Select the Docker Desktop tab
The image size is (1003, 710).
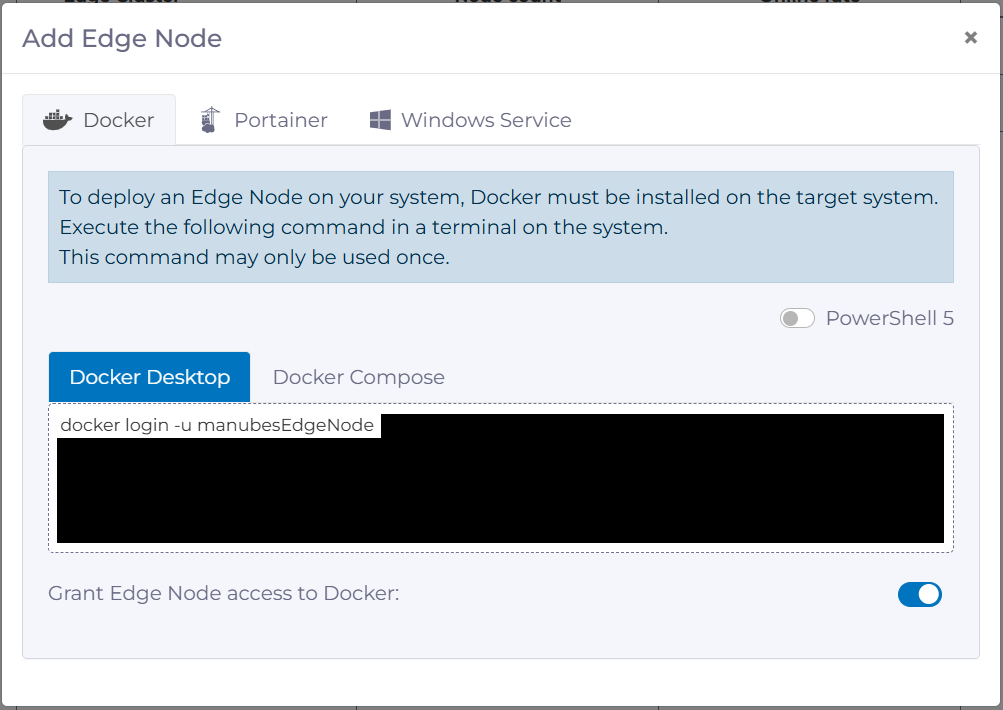coord(148,377)
